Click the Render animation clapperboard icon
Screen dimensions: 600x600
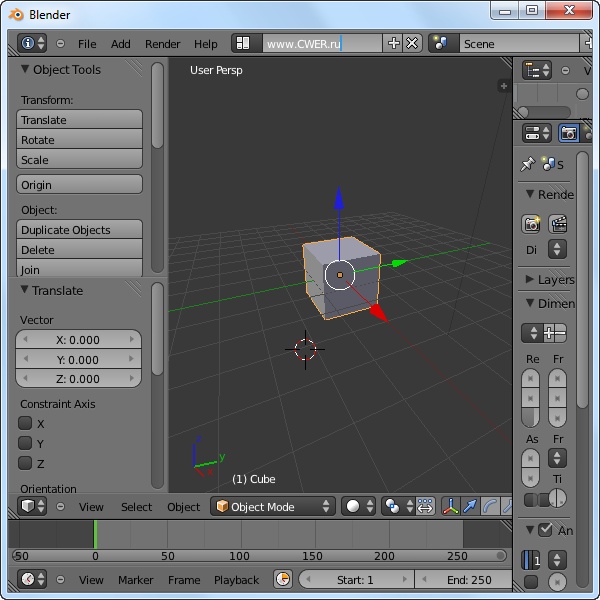pos(559,224)
